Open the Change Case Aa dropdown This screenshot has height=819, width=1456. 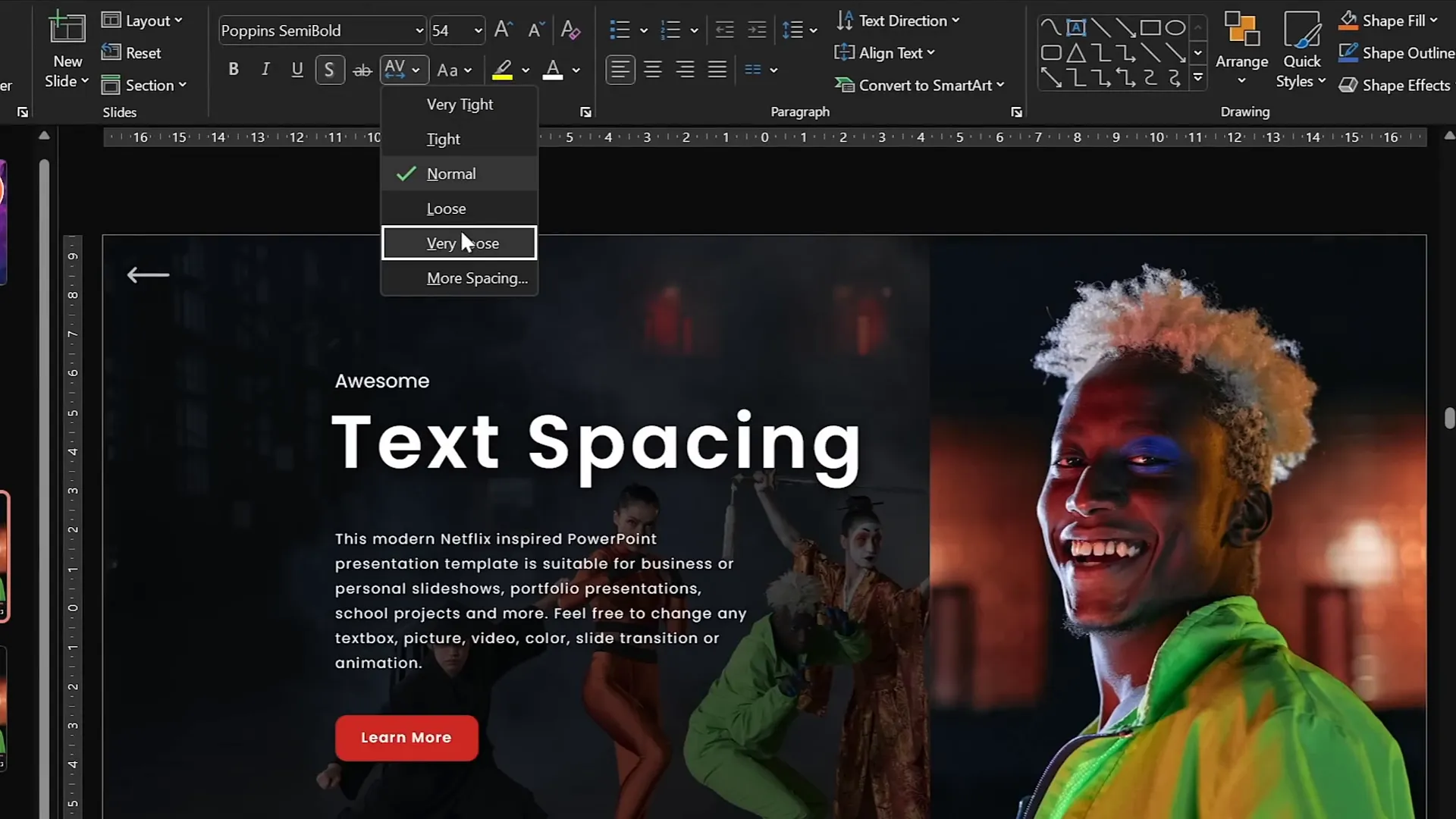[454, 70]
